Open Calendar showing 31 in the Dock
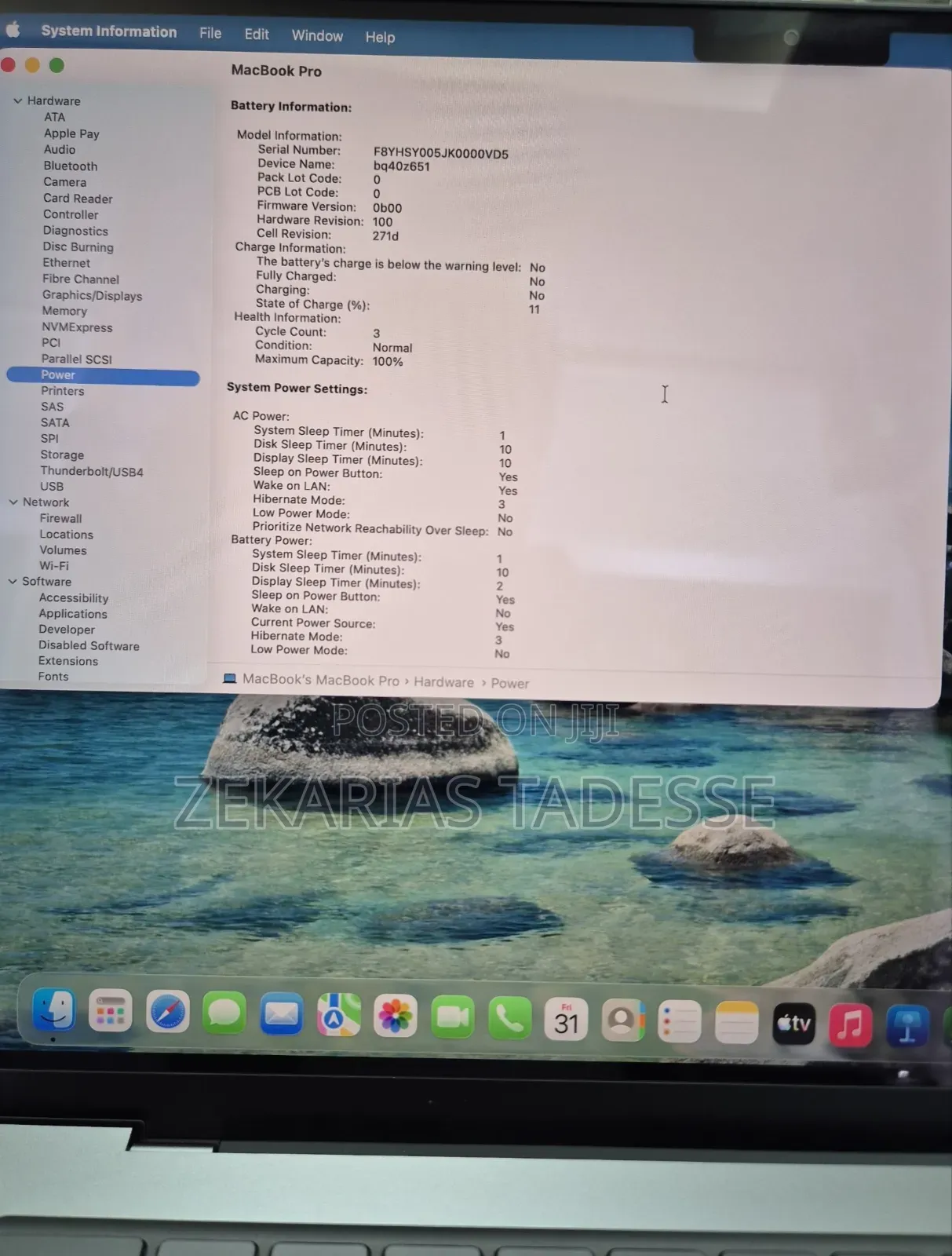952x1256 pixels. click(x=566, y=1020)
